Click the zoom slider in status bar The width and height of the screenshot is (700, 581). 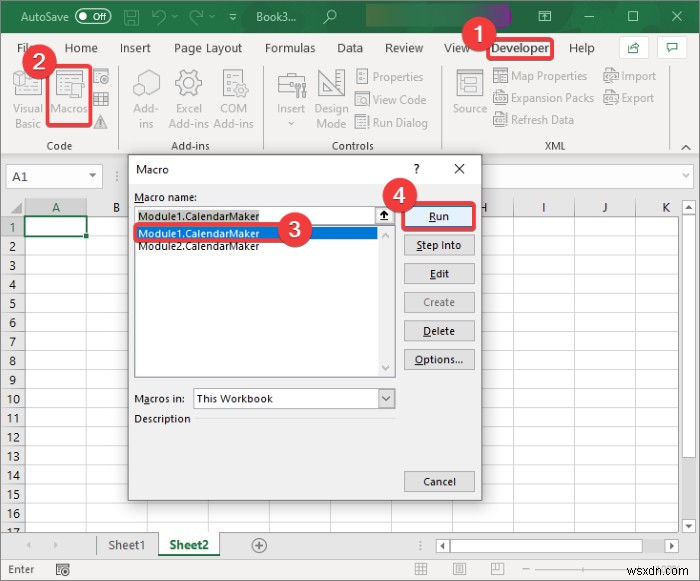[583, 569]
